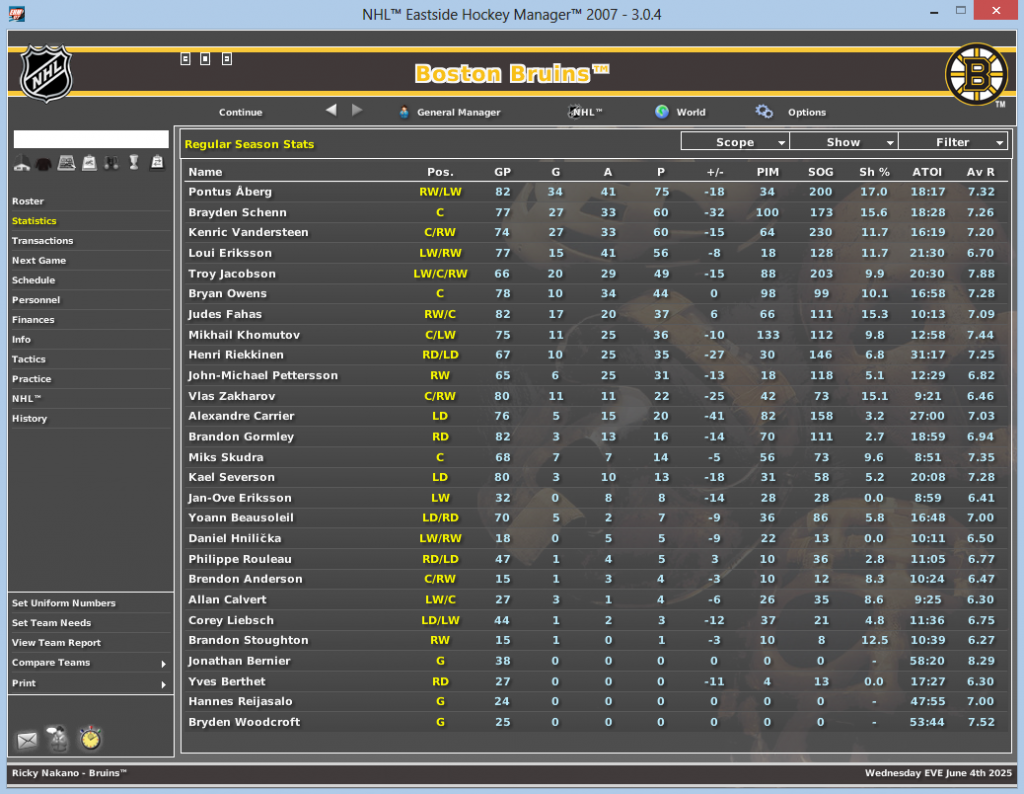Go forward with the right arrow
The width and height of the screenshot is (1024, 794).
pos(357,110)
